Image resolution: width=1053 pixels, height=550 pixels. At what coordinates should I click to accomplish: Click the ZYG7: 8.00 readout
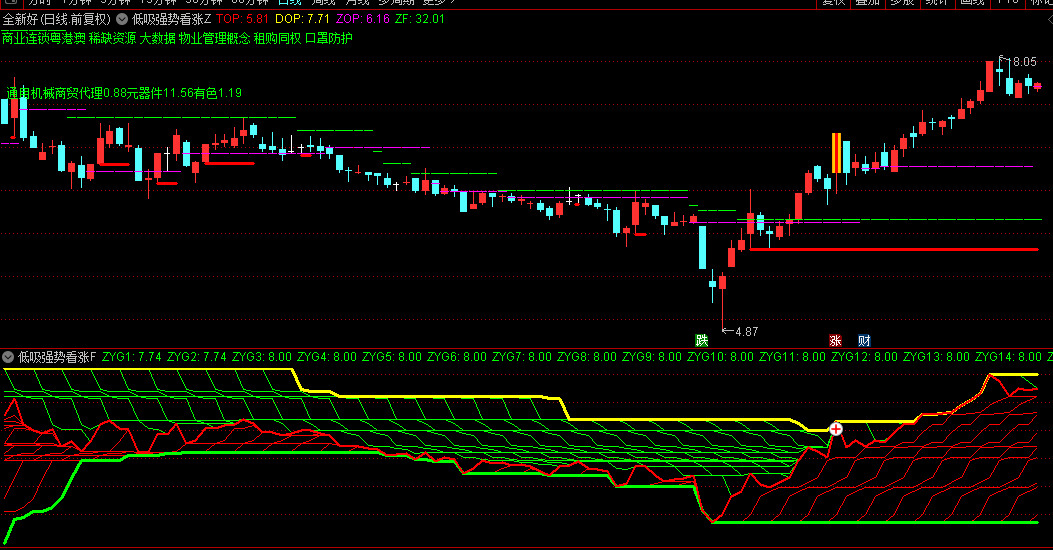(522, 357)
